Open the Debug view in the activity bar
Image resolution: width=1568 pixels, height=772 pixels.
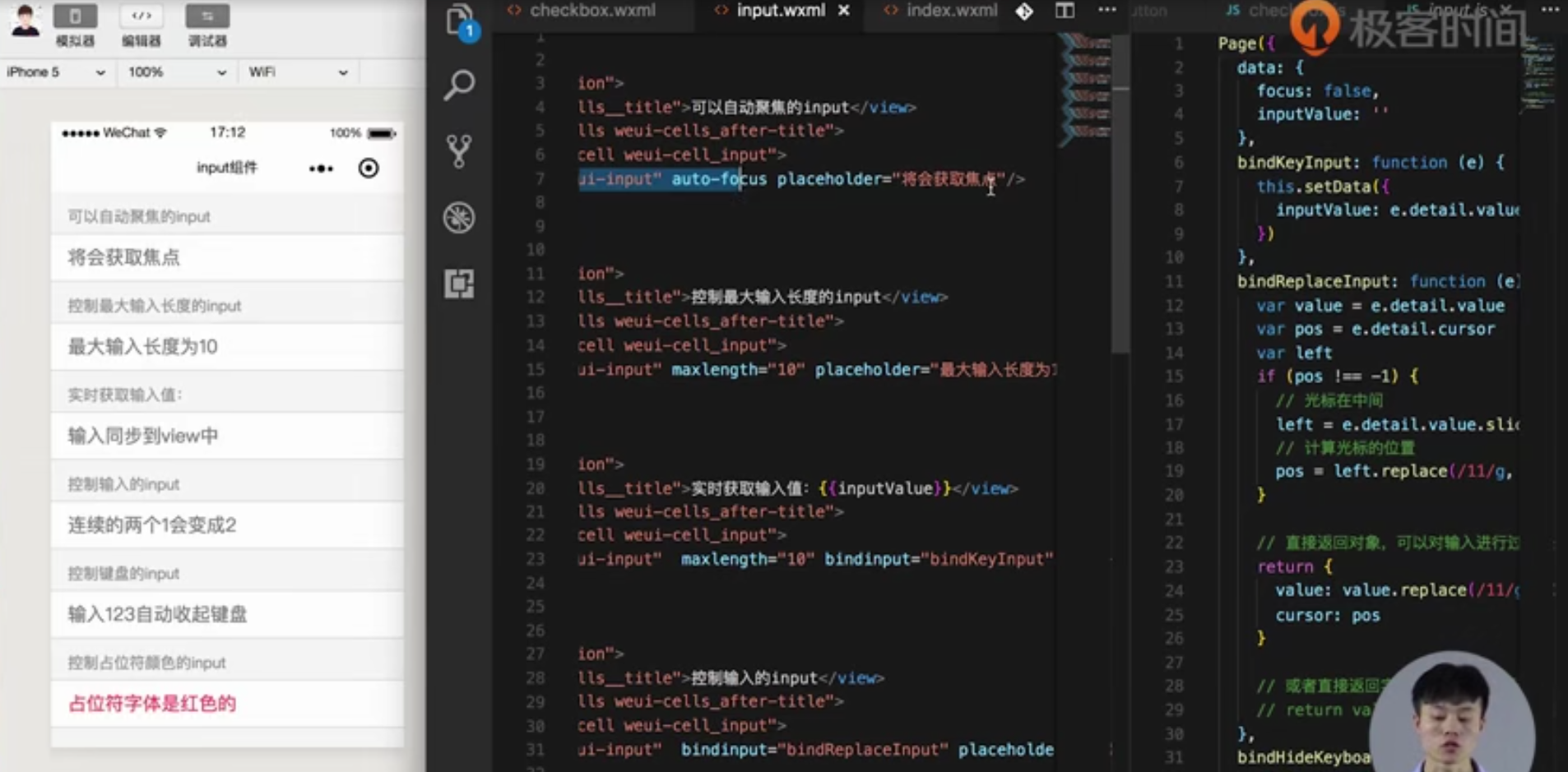[459, 218]
